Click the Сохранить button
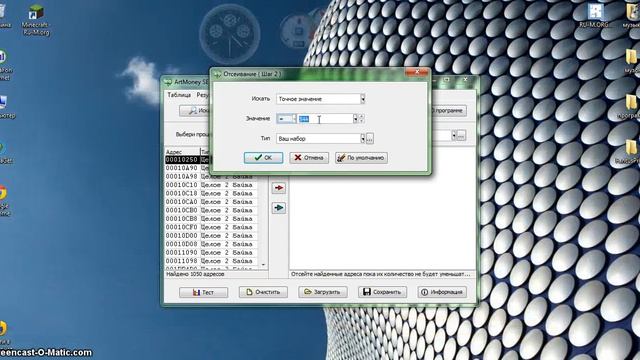Viewport: 640px width, 360px height. 382,292
